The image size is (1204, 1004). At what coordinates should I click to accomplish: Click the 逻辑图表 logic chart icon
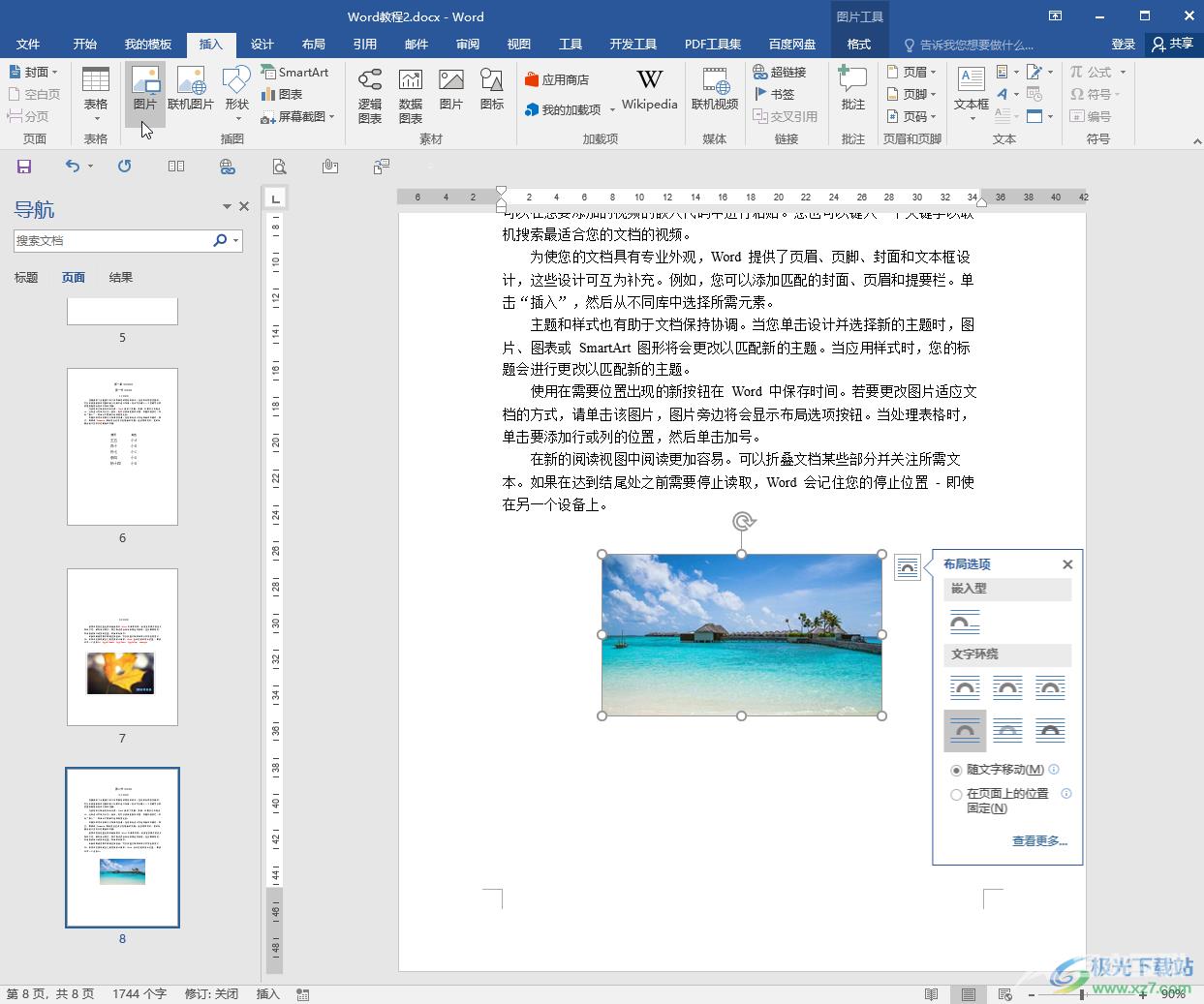tap(370, 95)
